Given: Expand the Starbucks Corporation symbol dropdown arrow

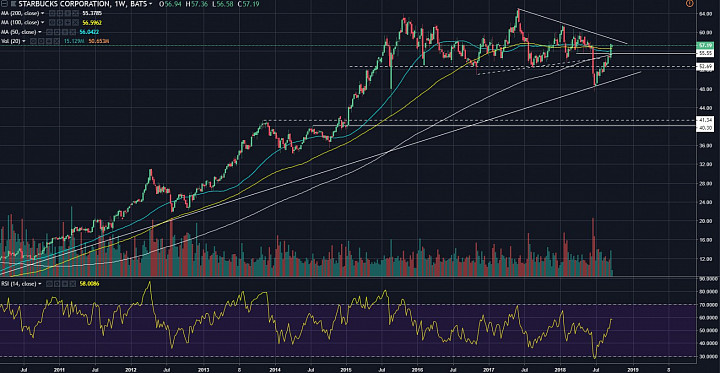Looking at the screenshot, I should tap(150, 4).
